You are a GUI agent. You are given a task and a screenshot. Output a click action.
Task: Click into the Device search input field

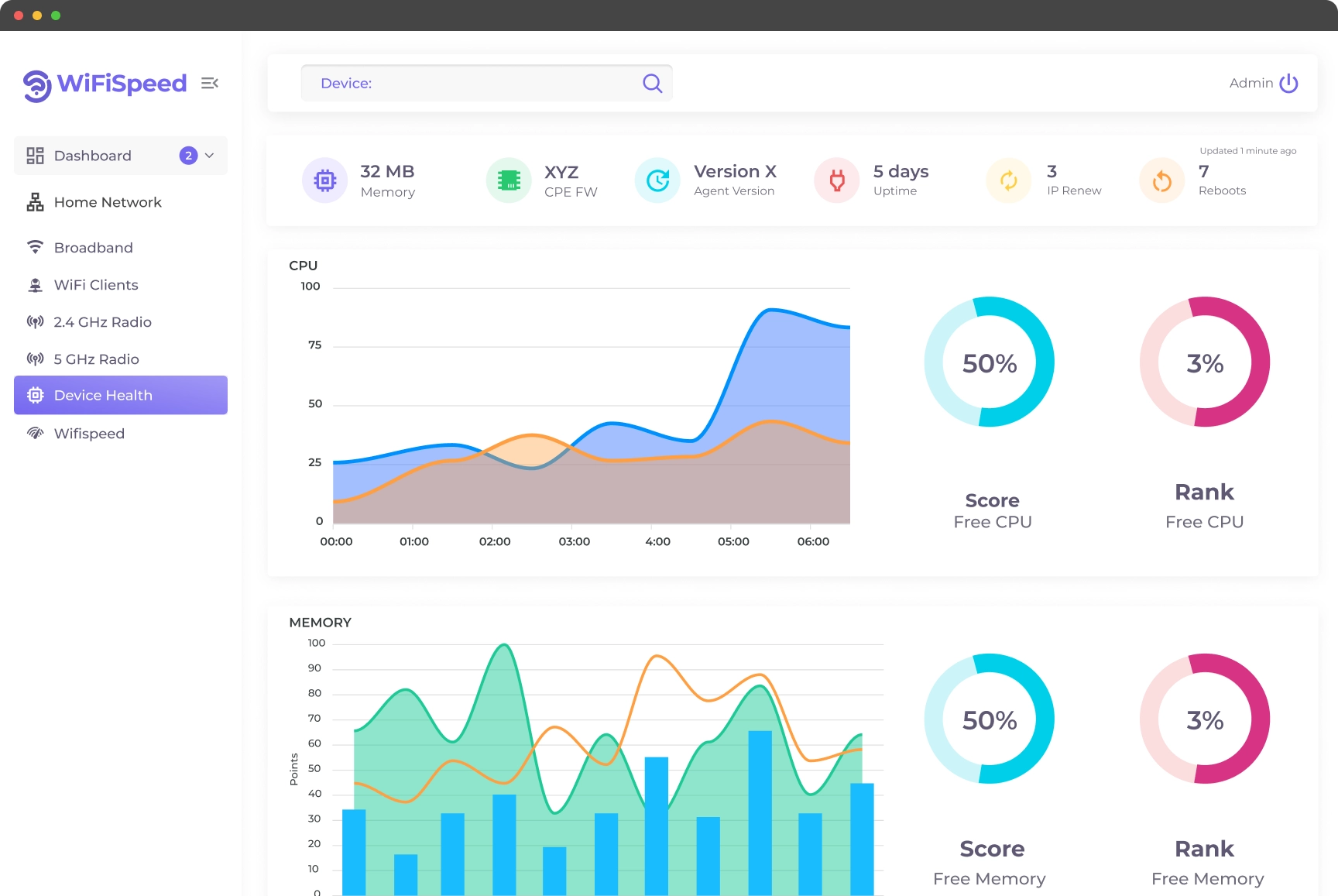(x=486, y=83)
